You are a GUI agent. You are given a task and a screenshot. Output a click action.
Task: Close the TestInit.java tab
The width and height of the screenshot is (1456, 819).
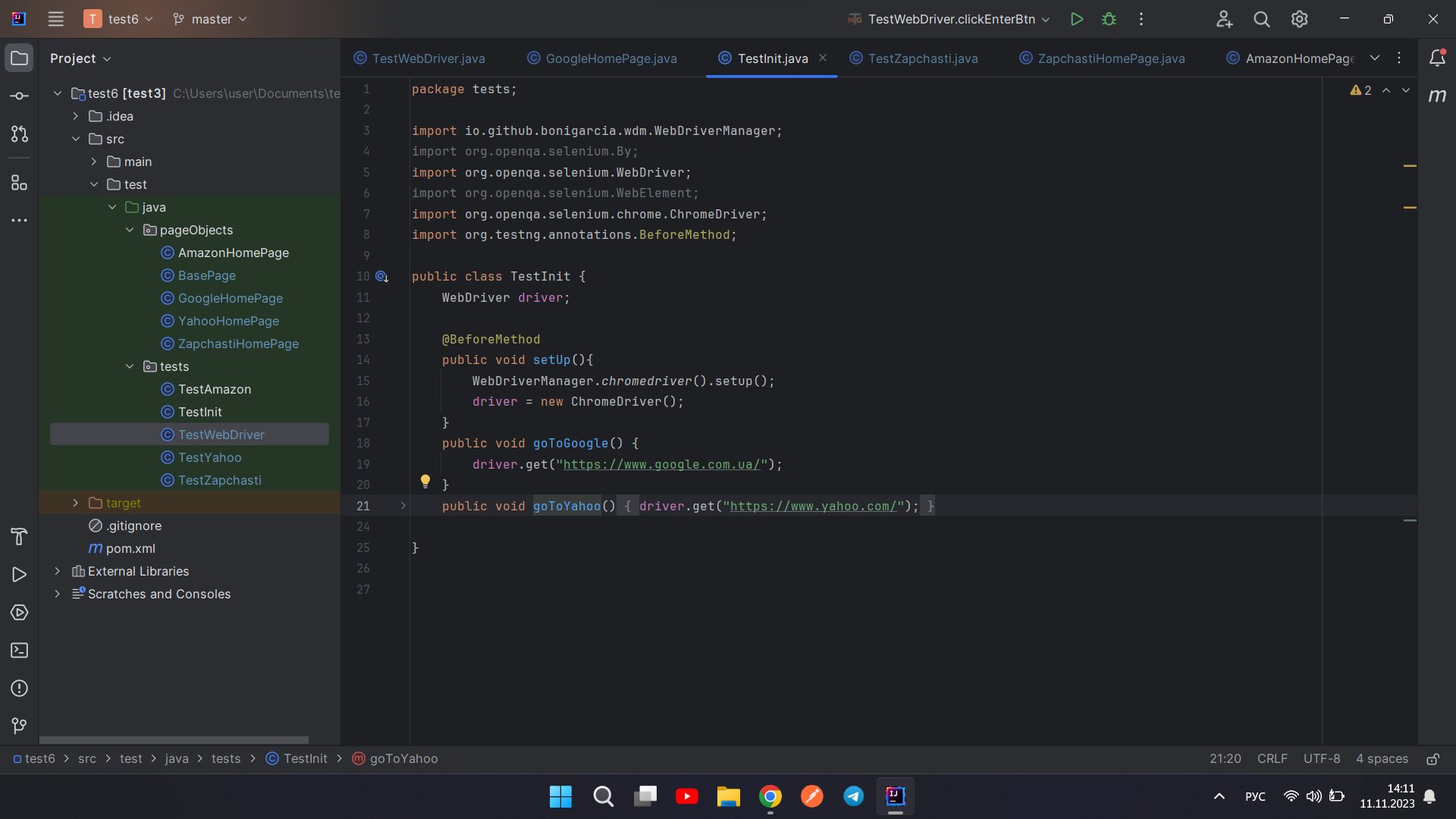pos(823,58)
